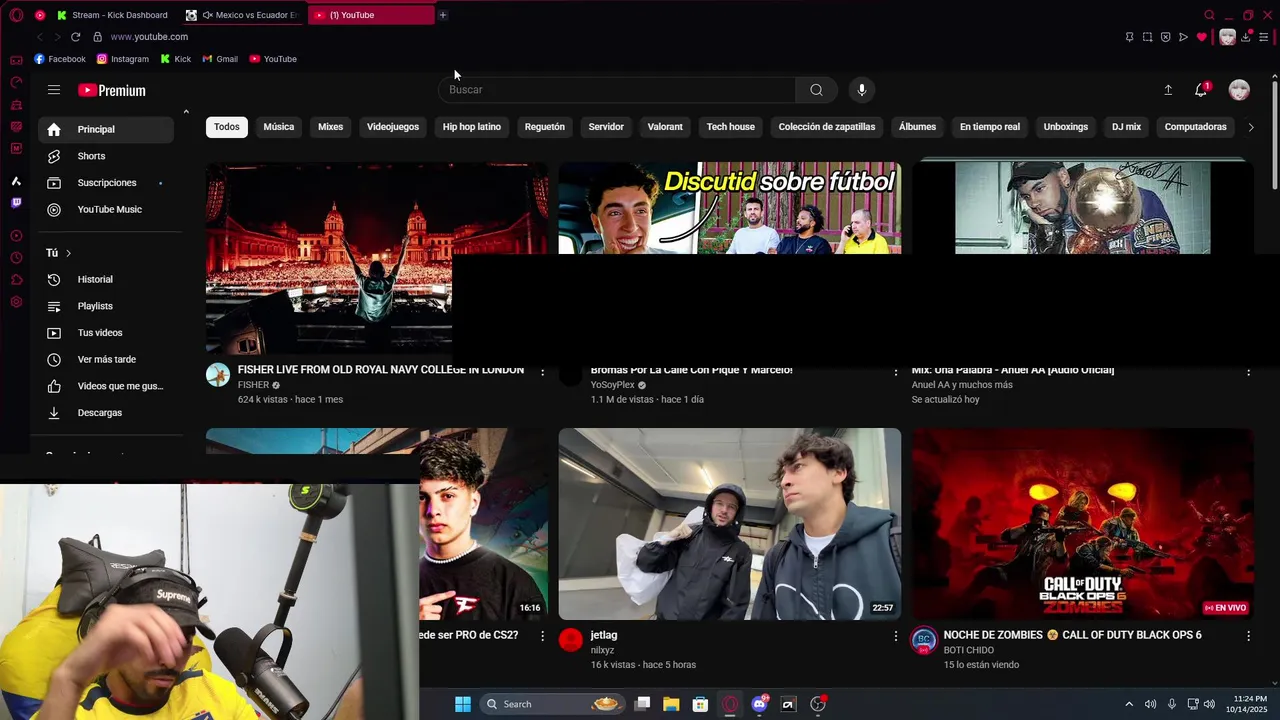Open the Facebook bookmark
Viewport: 1280px width, 720px height.
tap(60, 59)
